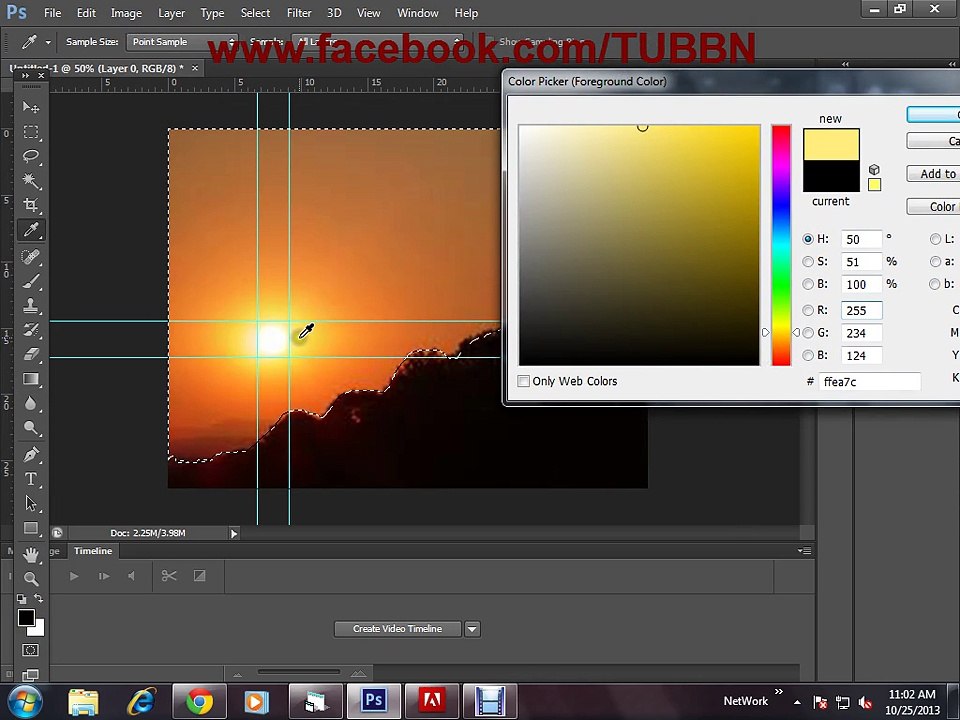Reset default foreground and background colors
The height and width of the screenshot is (720, 960).
pos(21,599)
